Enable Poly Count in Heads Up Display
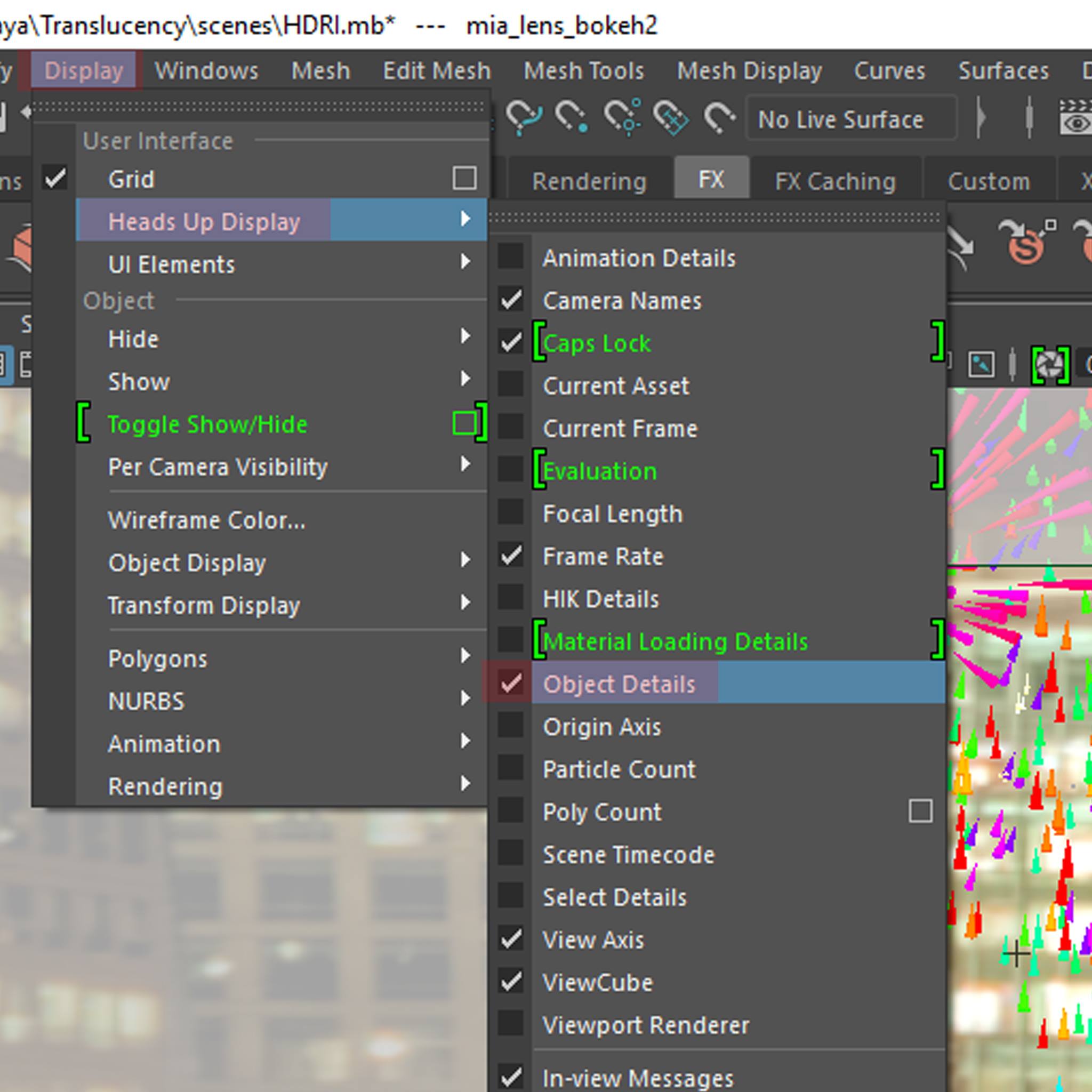Viewport: 1092px width, 1092px height. pyautogui.click(x=602, y=812)
